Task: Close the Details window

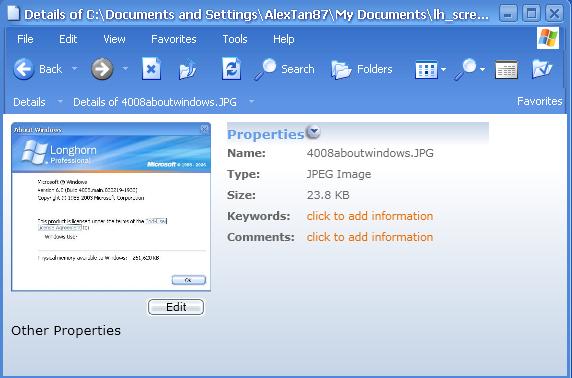Action: point(554,14)
